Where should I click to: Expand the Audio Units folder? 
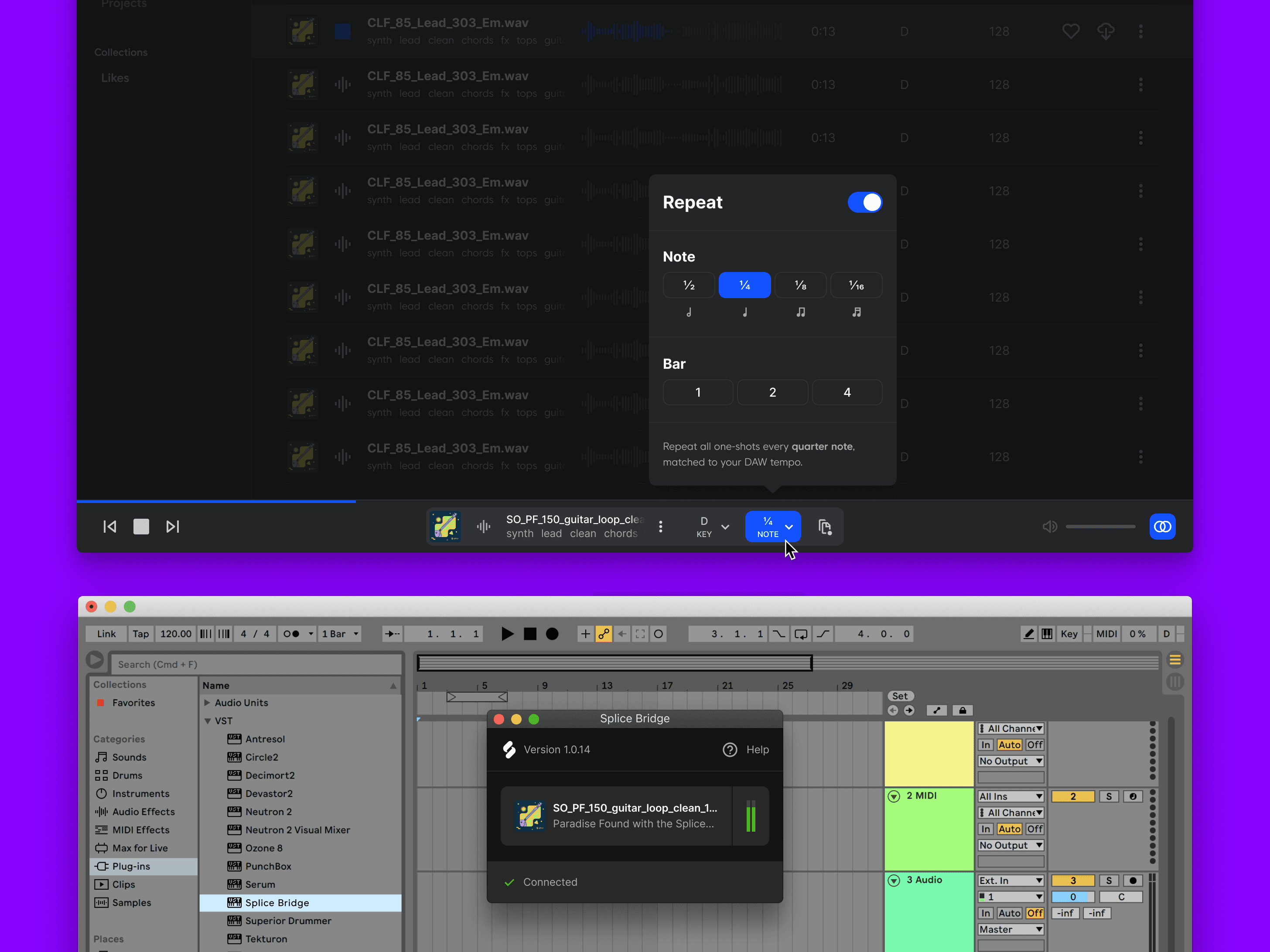(207, 702)
